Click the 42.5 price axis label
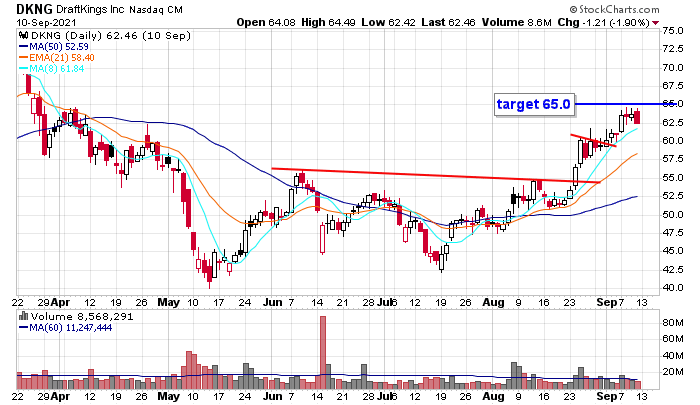 pyautogui.click(x=673, y=269)
